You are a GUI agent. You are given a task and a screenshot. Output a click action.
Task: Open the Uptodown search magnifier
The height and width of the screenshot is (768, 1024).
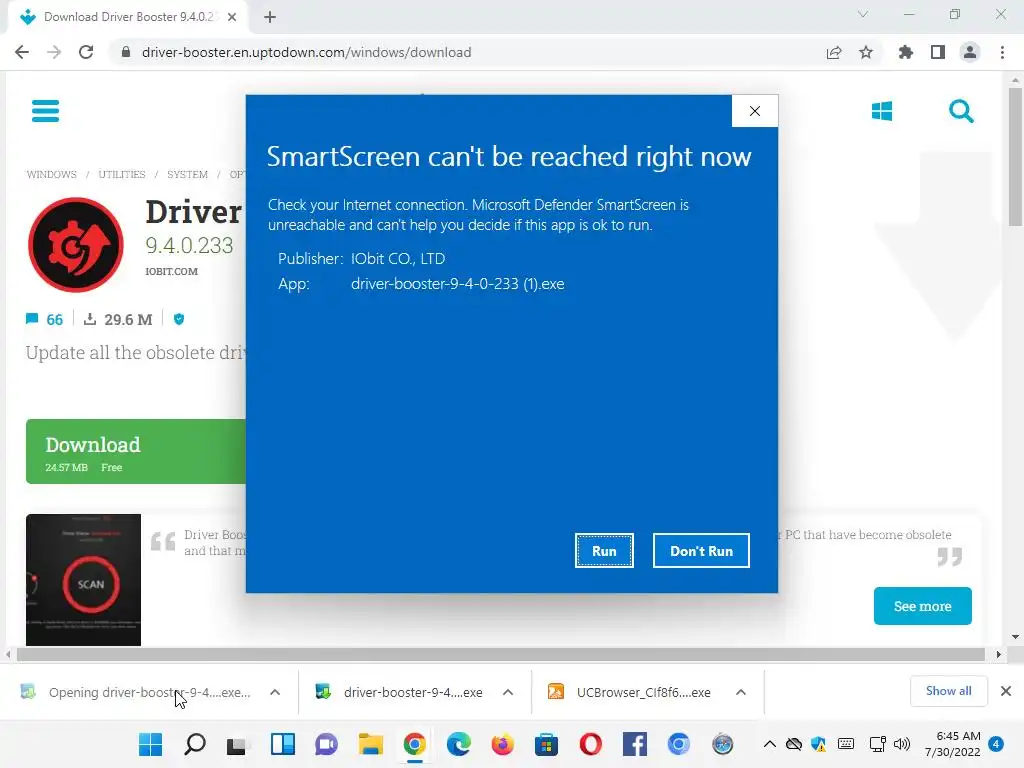tap(961, 111)
